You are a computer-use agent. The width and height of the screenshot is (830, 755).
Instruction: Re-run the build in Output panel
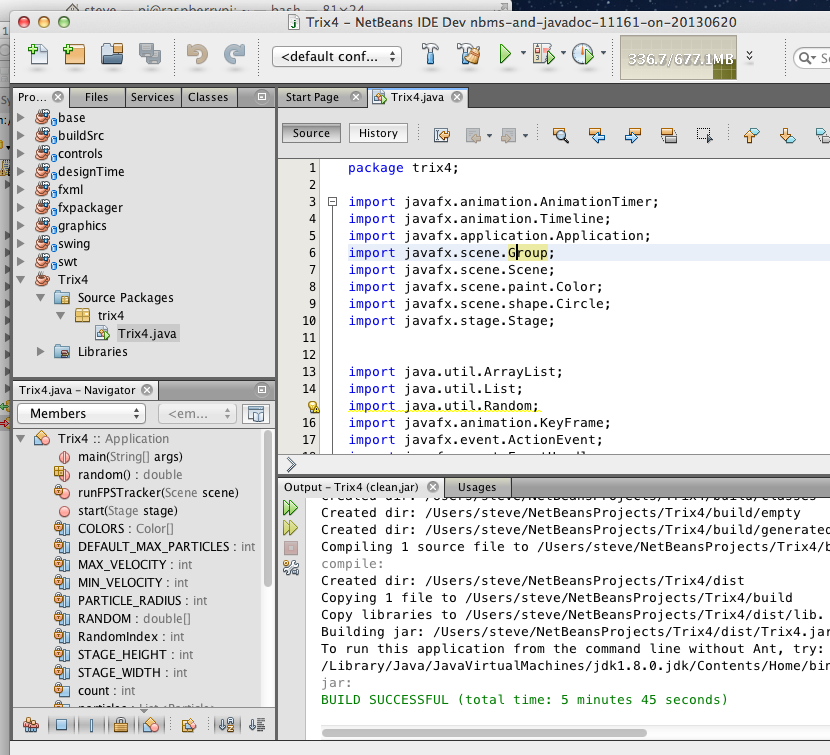[x=291, y=509]
